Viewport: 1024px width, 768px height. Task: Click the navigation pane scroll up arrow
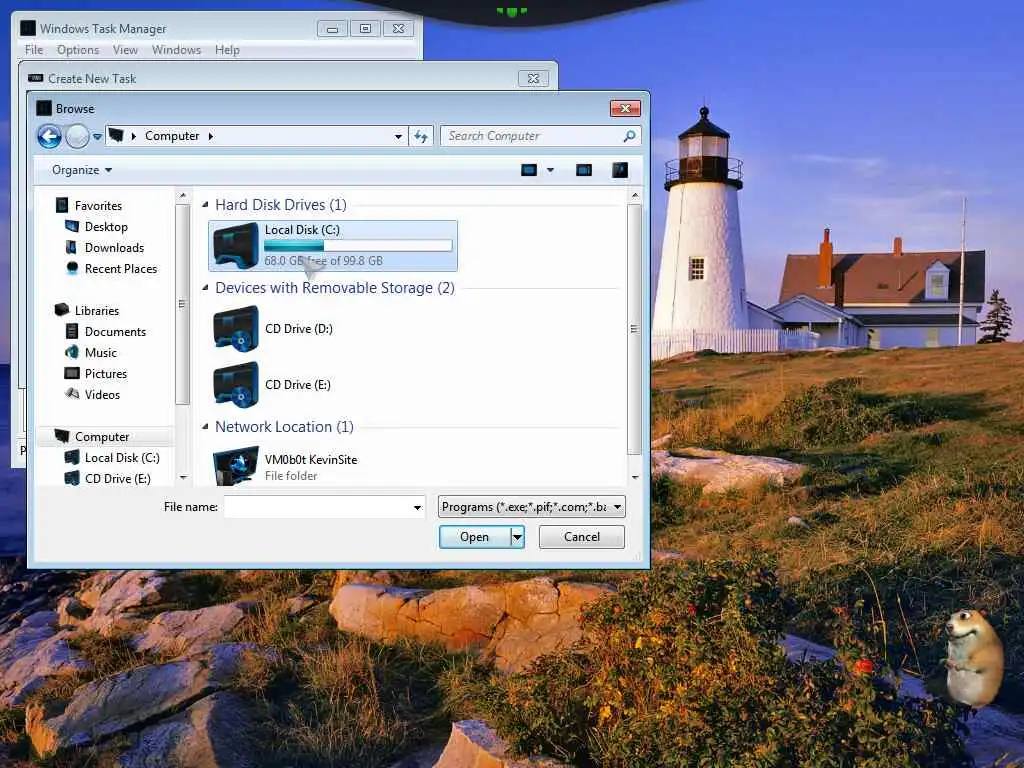pos(183,195)
